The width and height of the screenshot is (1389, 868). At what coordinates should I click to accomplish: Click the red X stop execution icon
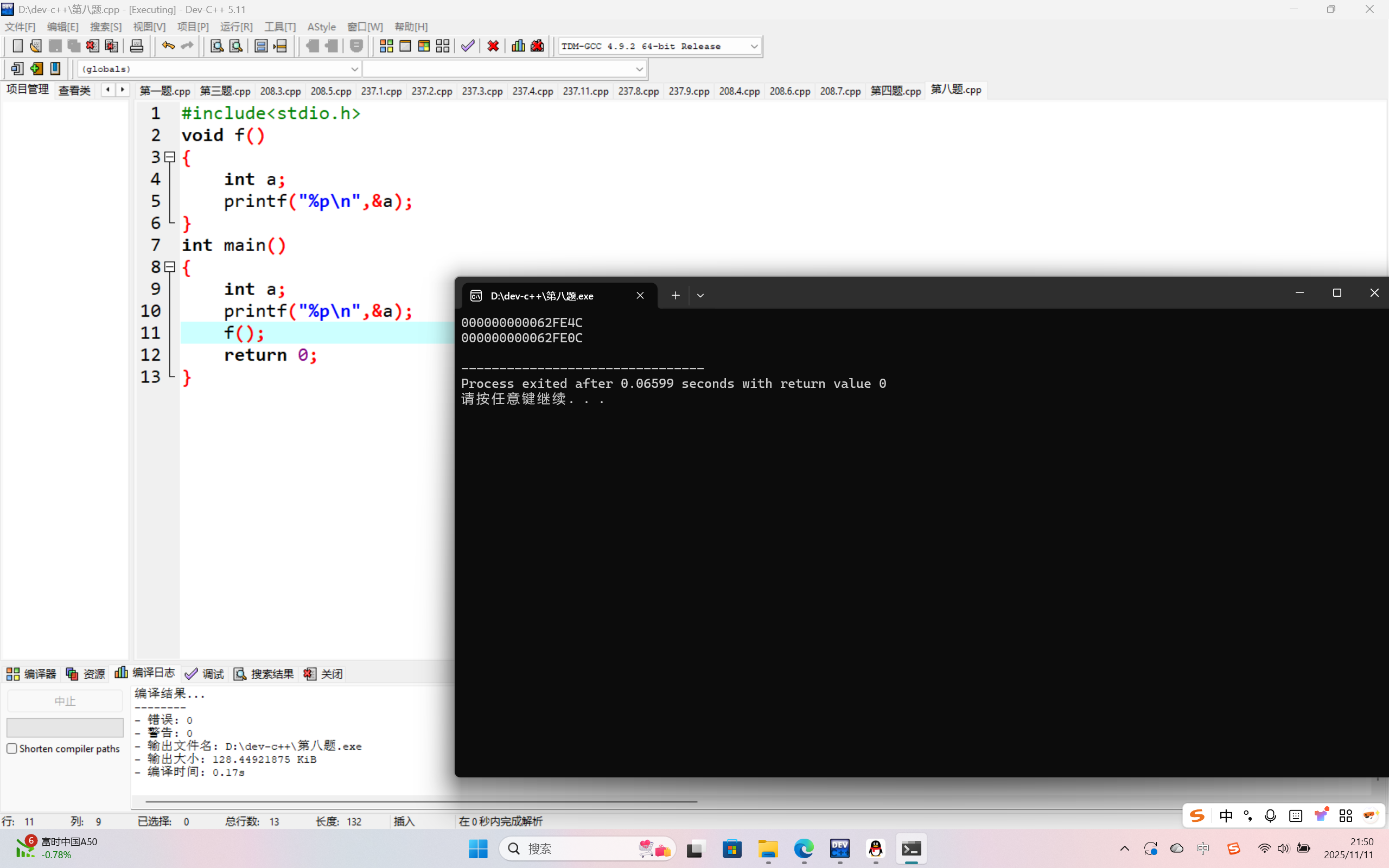(493, 46)
